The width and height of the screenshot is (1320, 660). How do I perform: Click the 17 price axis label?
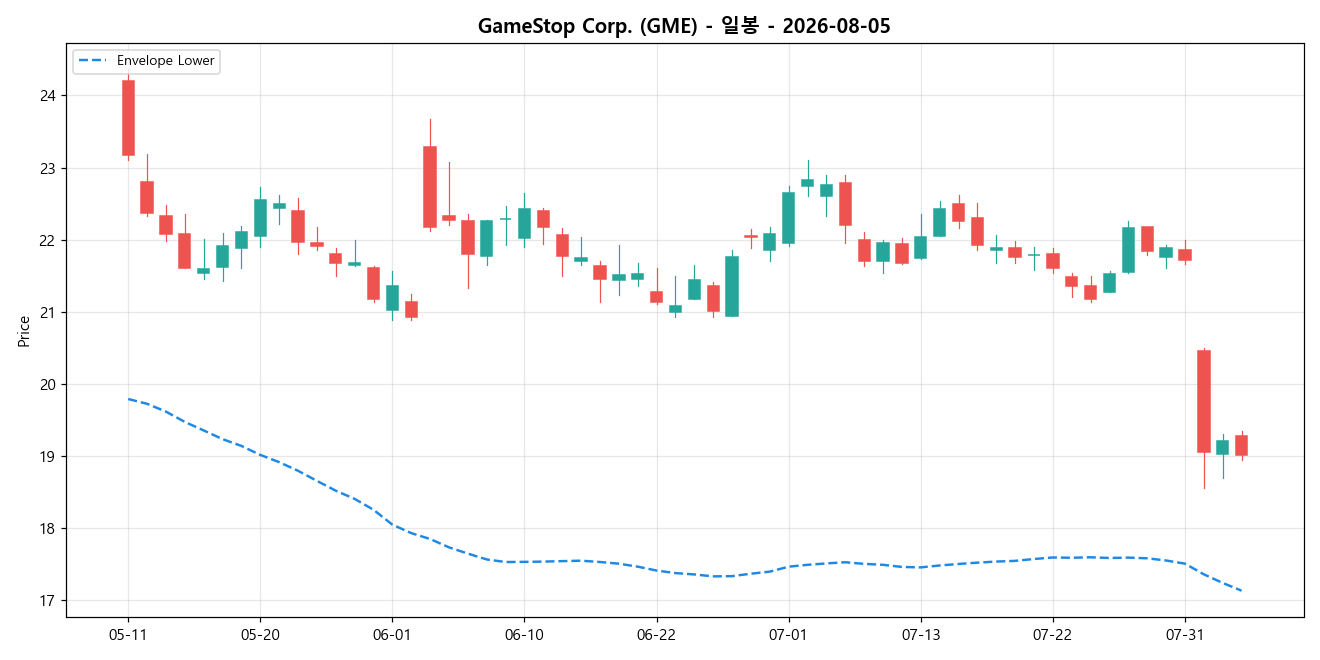[48, 601]
